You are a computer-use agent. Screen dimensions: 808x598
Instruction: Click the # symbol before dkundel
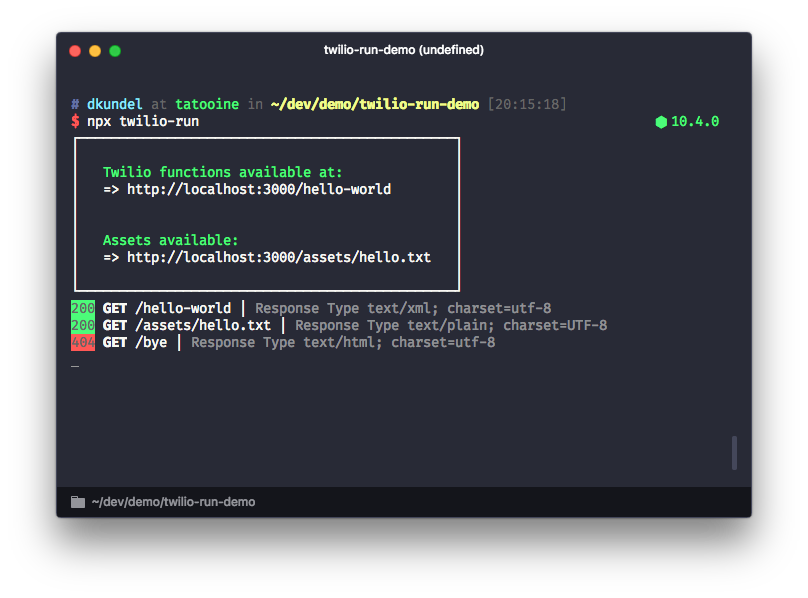coord(75,104)
